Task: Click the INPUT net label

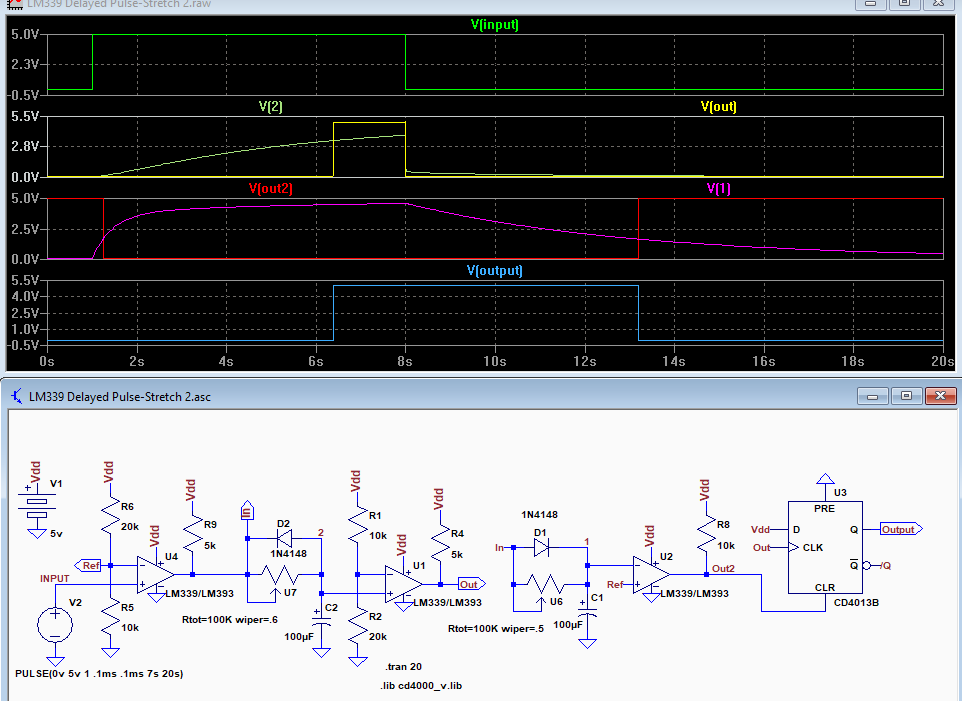Action: 55,578
